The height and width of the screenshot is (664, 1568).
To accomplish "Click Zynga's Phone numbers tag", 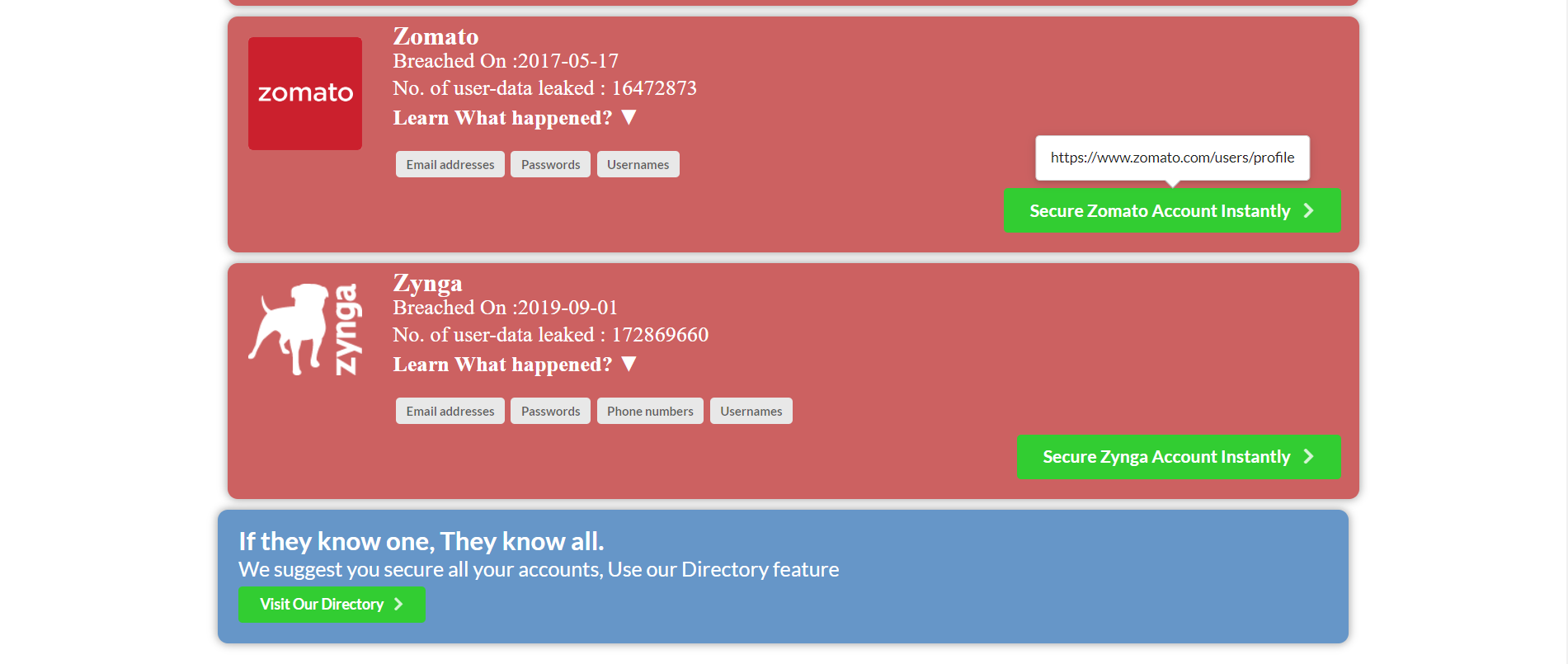I will 650,411.
